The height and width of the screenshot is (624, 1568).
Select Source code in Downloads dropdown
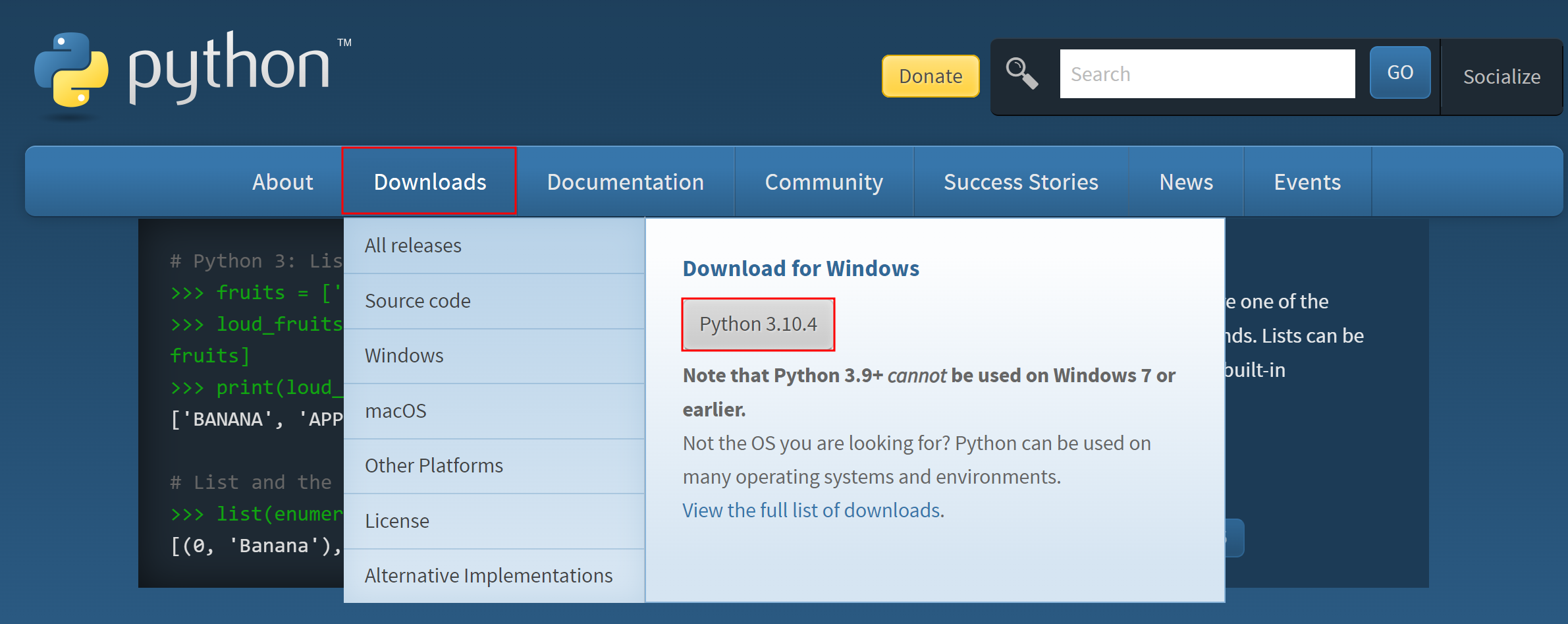[494, 301]
